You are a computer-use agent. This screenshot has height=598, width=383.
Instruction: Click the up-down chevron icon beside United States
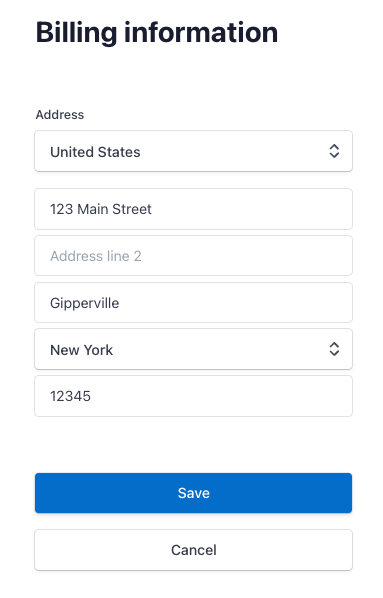[334, 151]
